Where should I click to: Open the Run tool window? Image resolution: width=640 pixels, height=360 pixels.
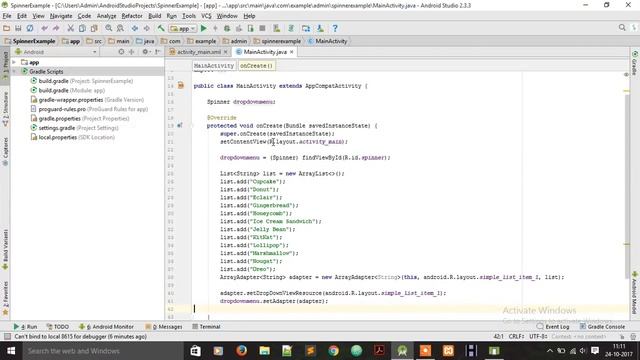click(25, 327)
